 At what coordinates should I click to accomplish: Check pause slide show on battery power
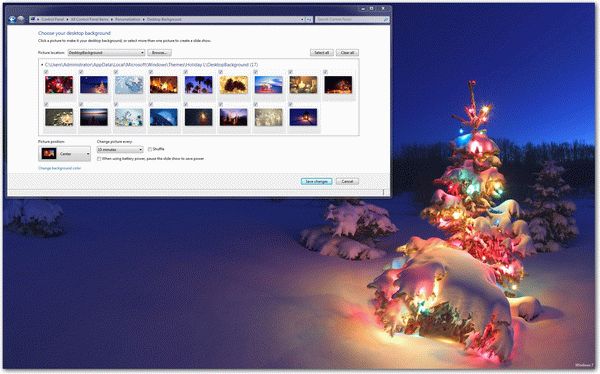pos(99,158)
